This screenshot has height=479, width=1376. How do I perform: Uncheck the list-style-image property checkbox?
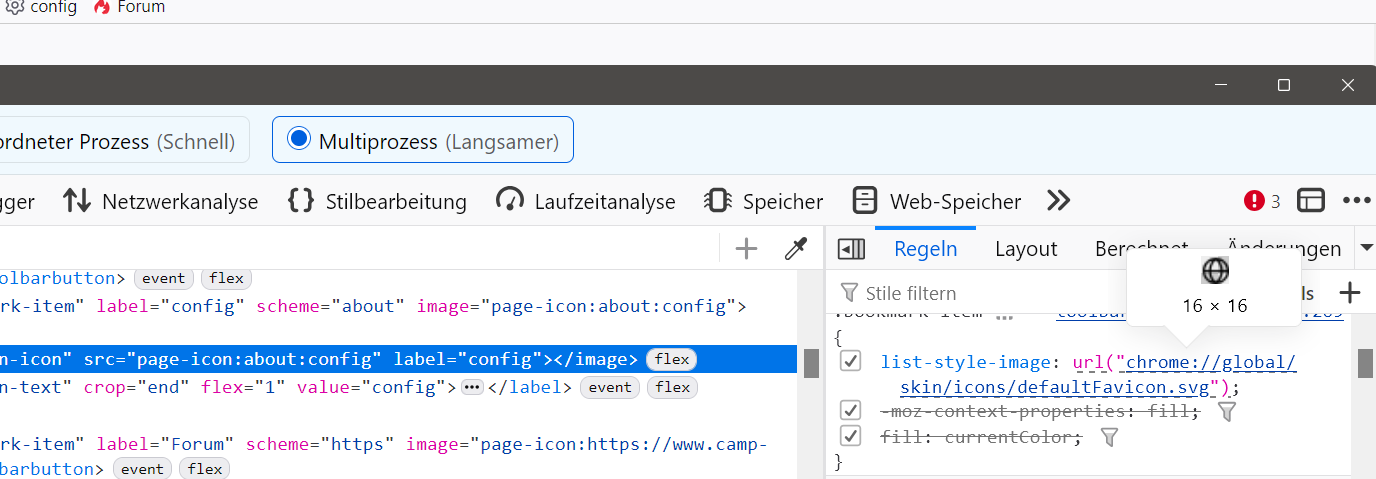(x=851, y=361)
